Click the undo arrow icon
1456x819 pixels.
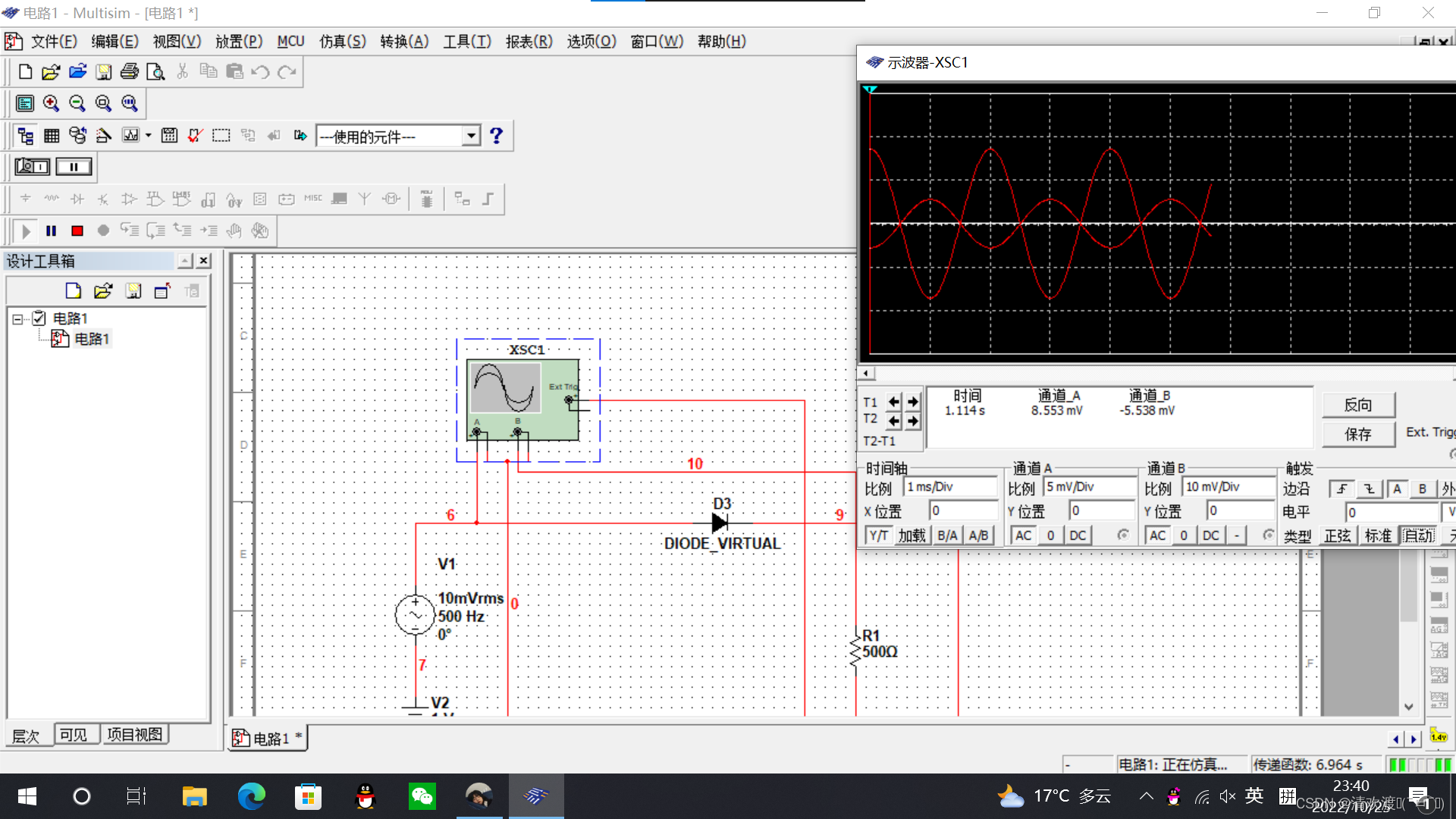260,72
